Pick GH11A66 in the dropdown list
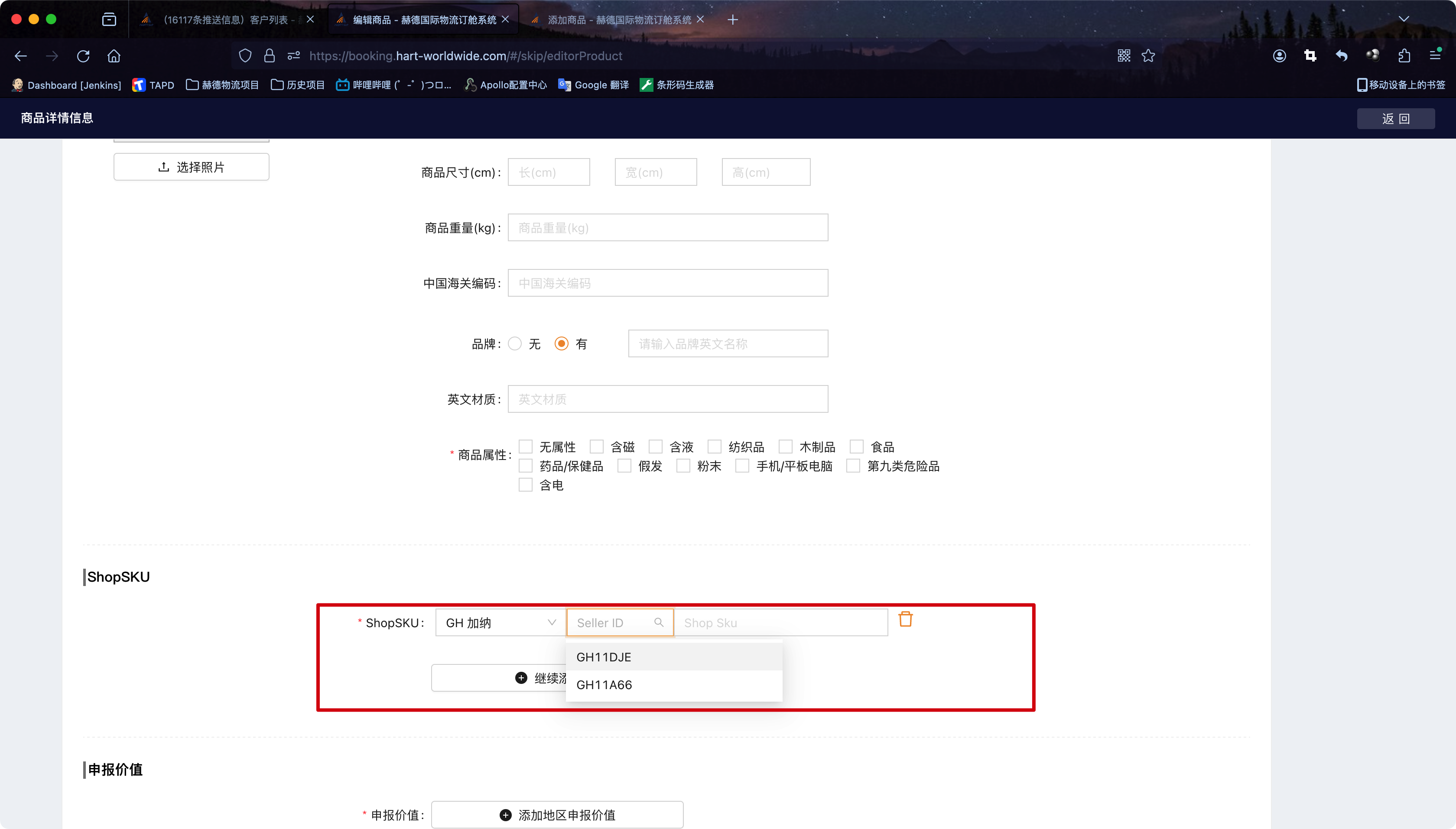This screenshot has height=829, width=1456. (604, 685)
